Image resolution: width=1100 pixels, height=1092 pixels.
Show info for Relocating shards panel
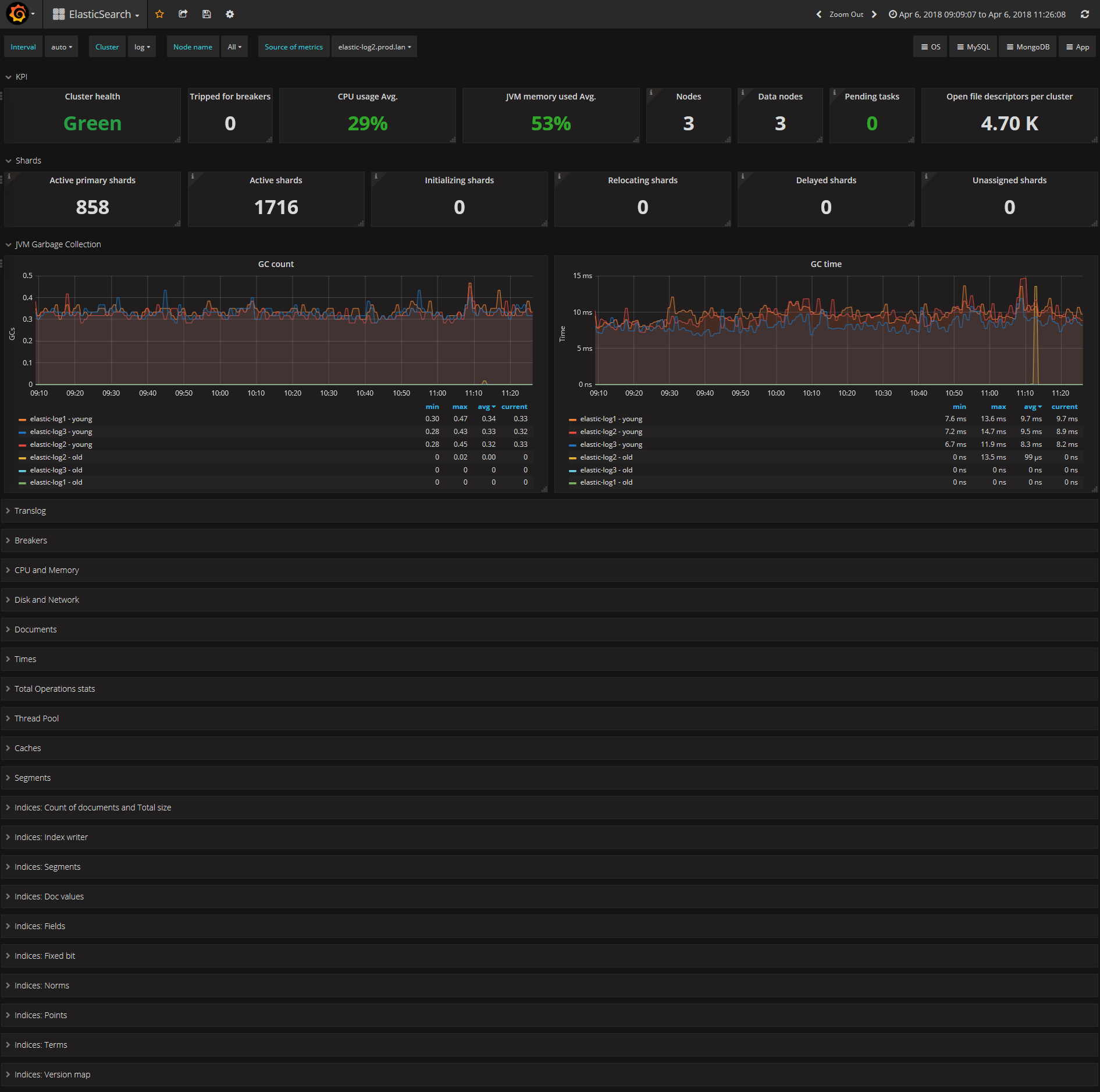(x=559, y=176)
